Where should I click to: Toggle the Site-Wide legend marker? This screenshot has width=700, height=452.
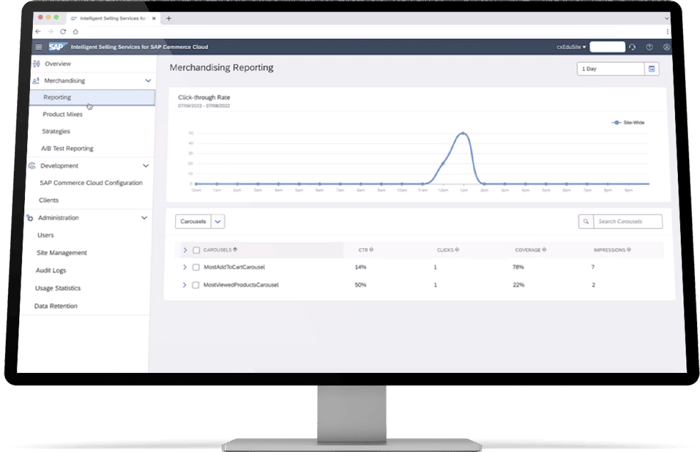(x=617, y=122)
